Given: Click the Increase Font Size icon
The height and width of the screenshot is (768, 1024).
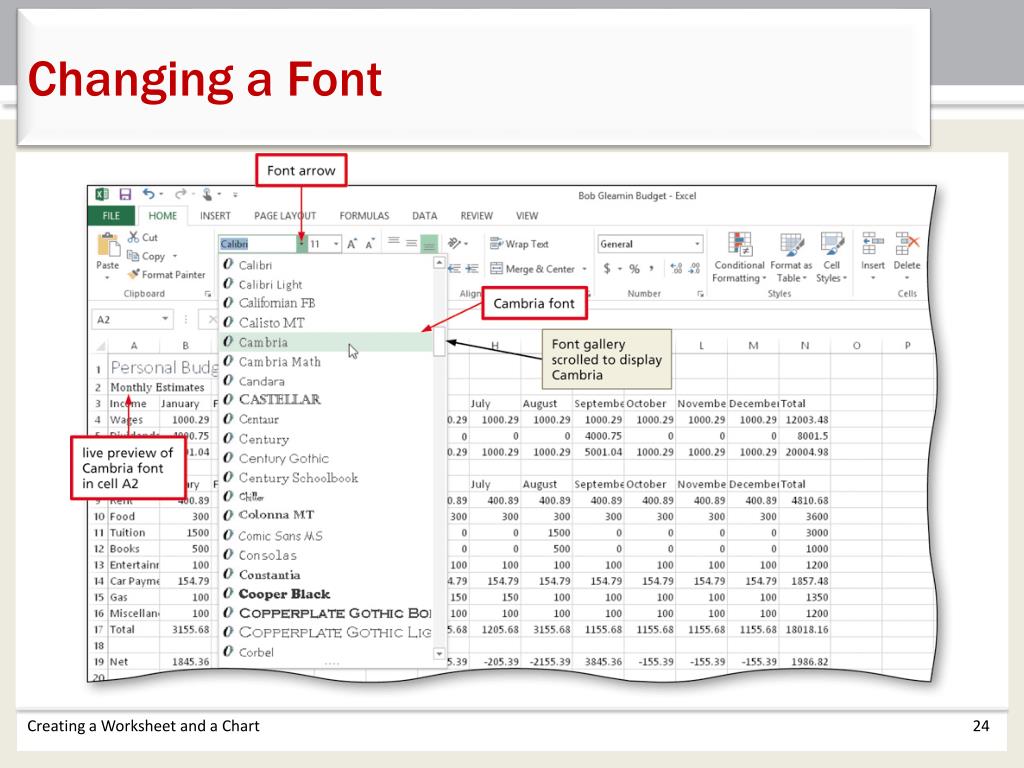Looking at the screenshot, I should pos(352,244).
